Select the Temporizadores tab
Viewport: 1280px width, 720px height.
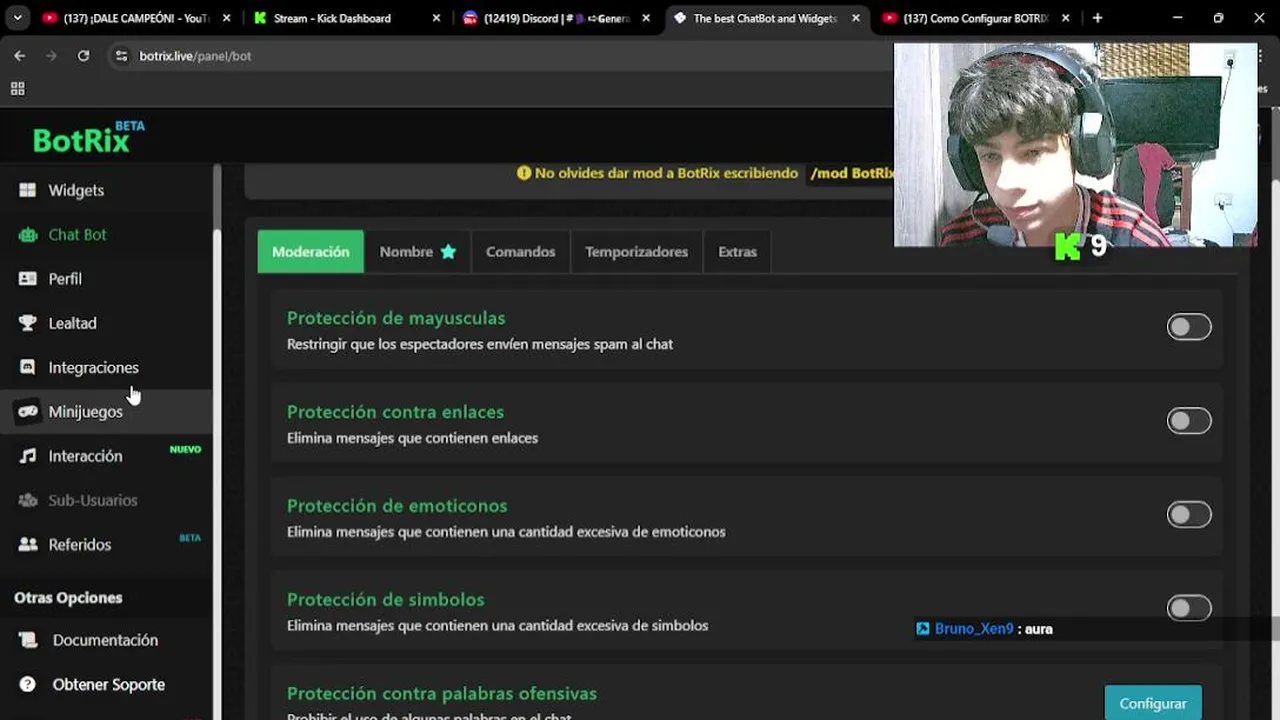637,251
